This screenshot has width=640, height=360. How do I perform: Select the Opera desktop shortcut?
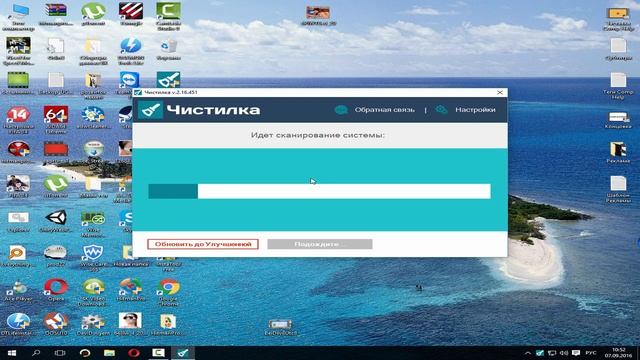[x=56, y=289]
